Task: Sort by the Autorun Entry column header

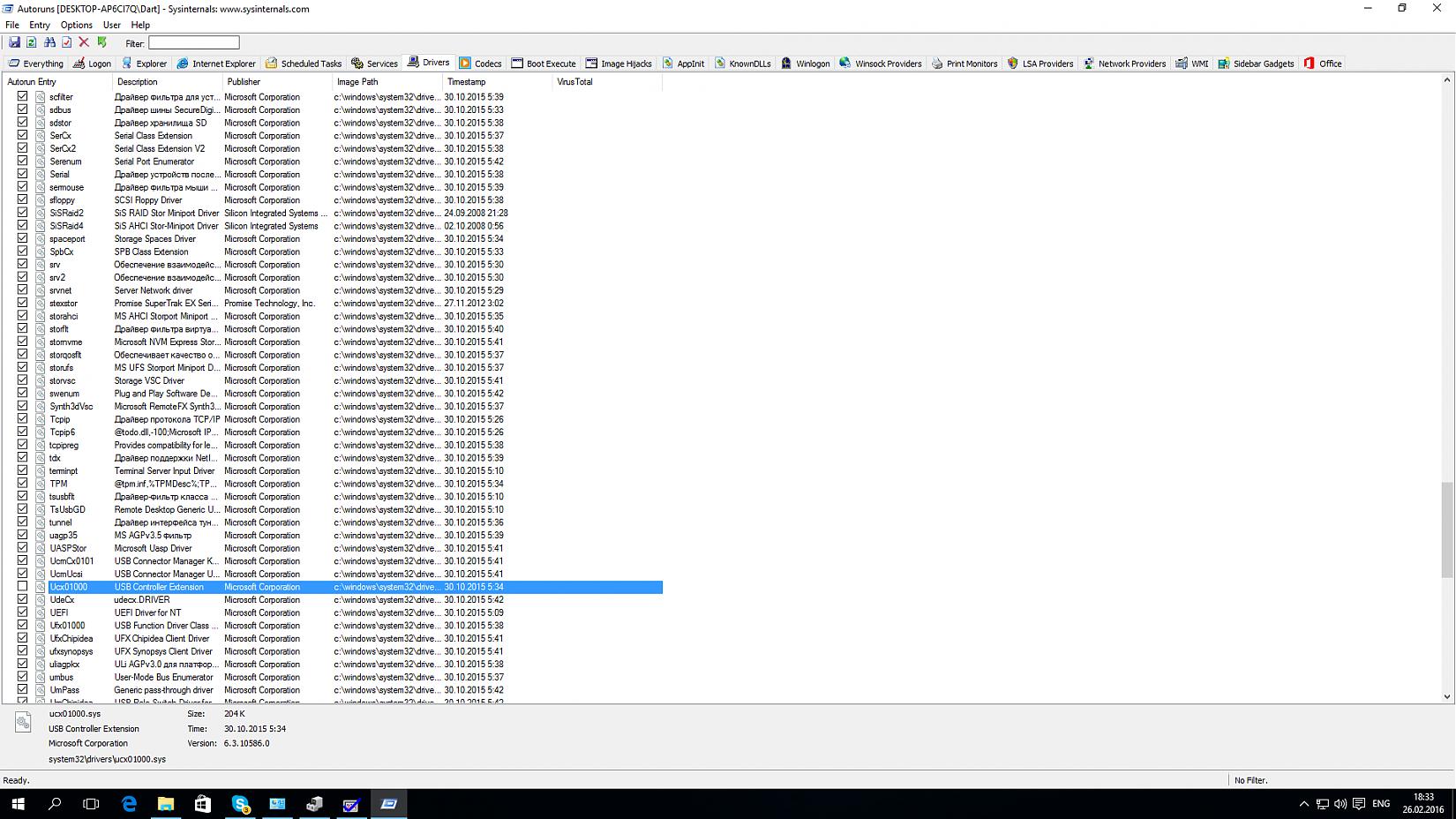Action: [x=57, y=82]
